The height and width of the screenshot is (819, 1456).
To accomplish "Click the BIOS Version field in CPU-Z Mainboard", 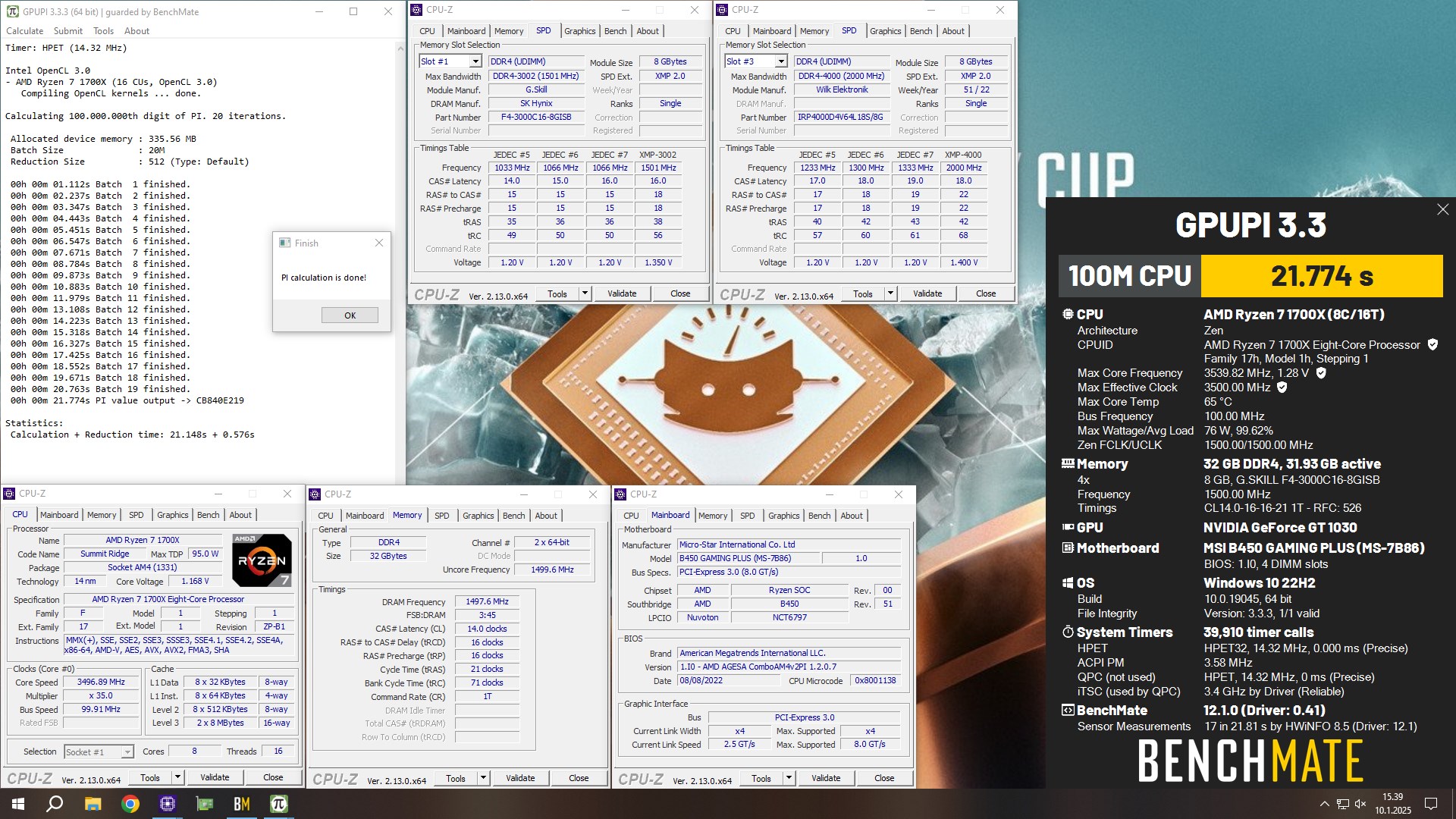I will (x=789, y=667).
